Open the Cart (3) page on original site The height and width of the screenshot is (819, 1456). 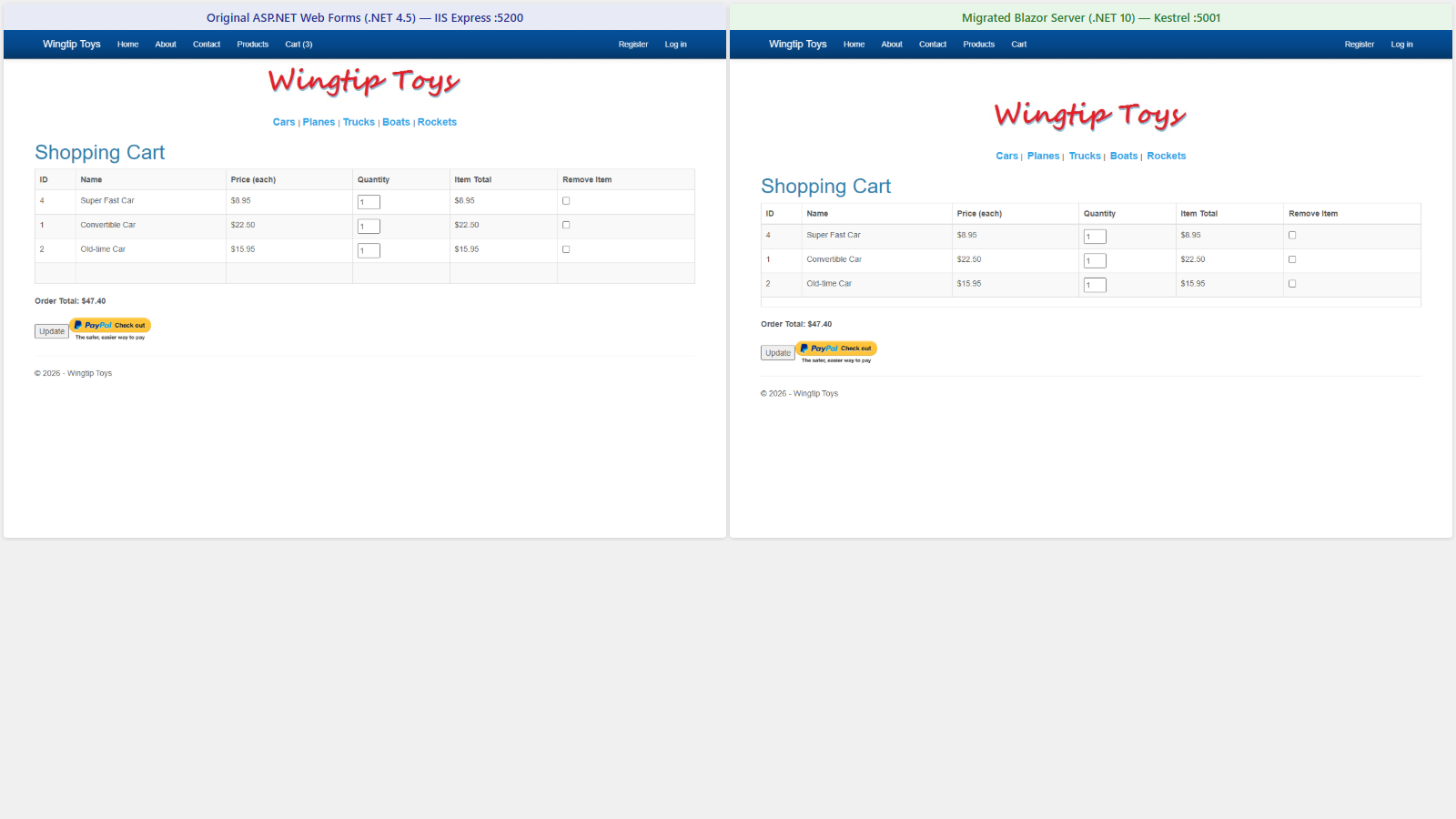[x=298, y=44]
